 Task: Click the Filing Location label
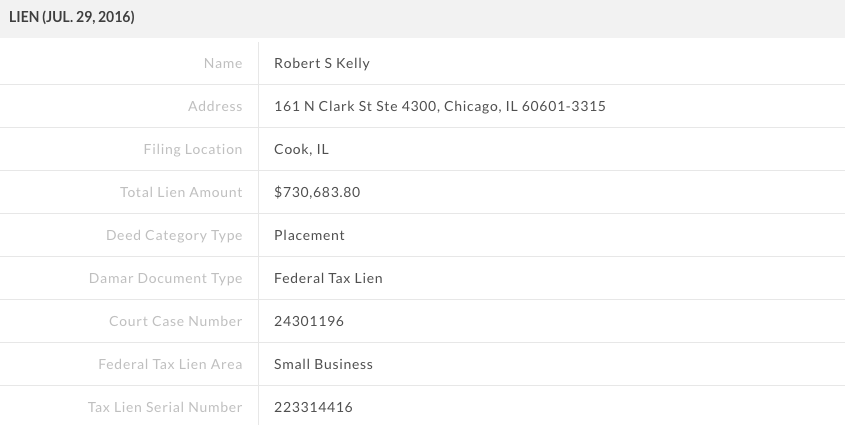(193, 149)
